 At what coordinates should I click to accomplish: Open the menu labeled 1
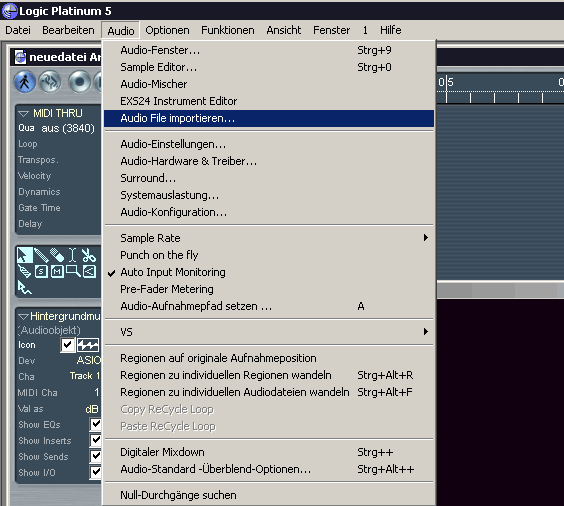click(365, 30)
